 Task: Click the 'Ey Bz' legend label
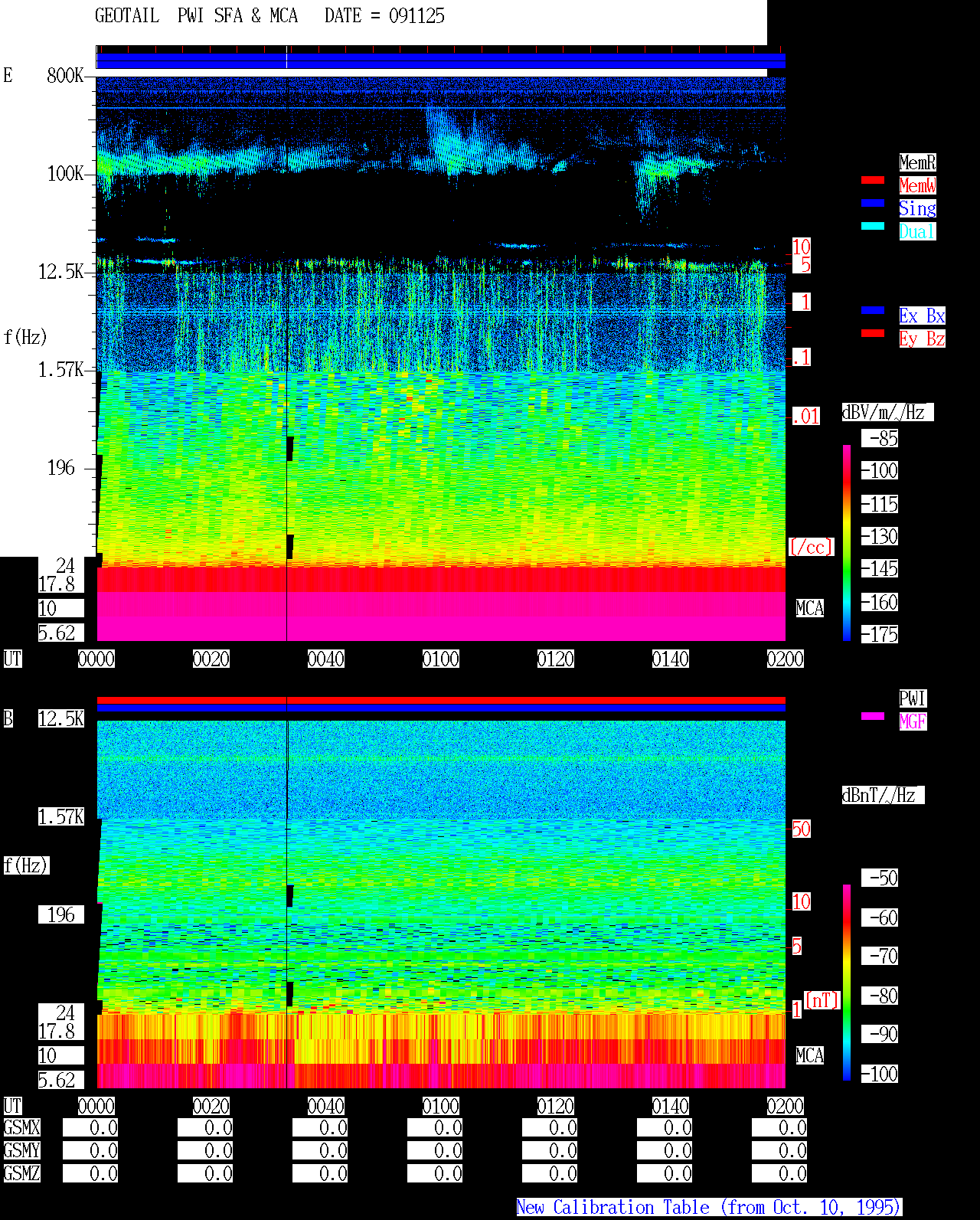tap(922, 339)
